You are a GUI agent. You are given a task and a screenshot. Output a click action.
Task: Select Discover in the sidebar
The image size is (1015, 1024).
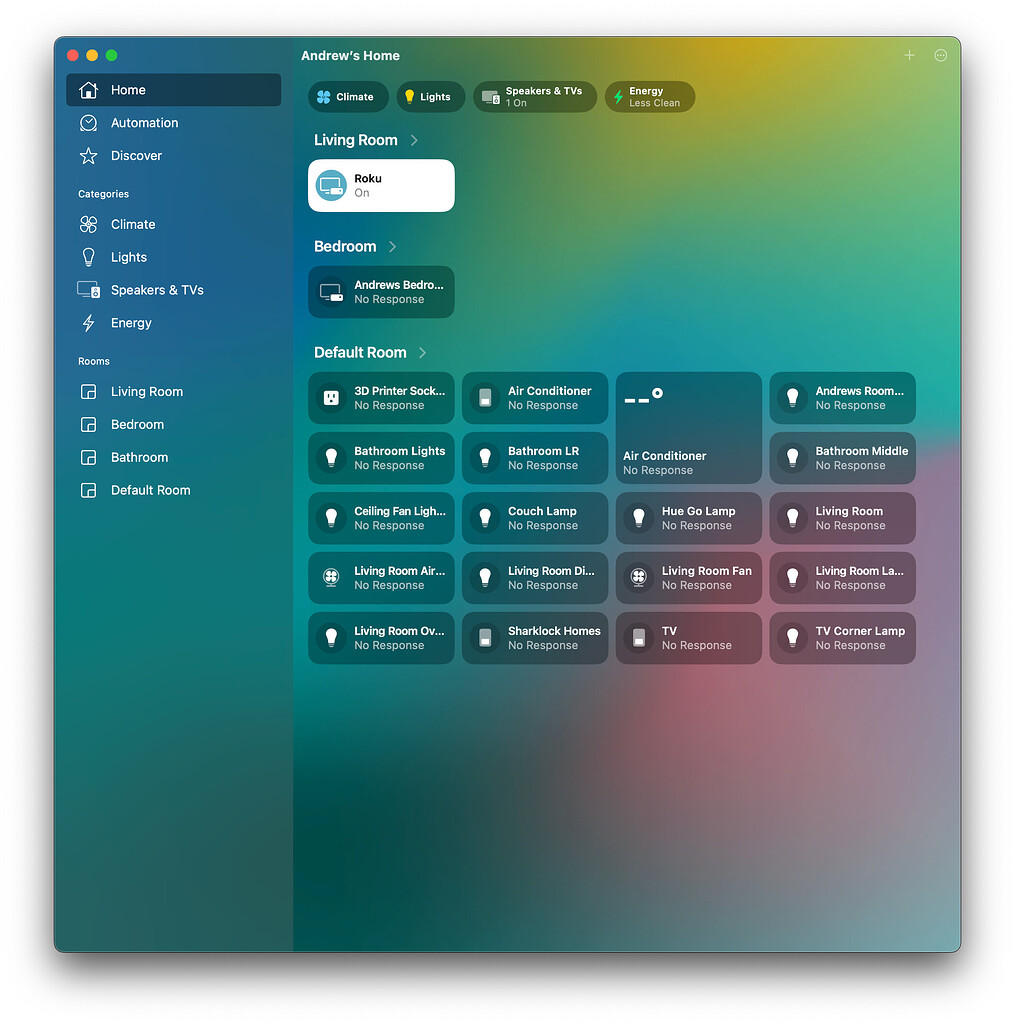174,156
